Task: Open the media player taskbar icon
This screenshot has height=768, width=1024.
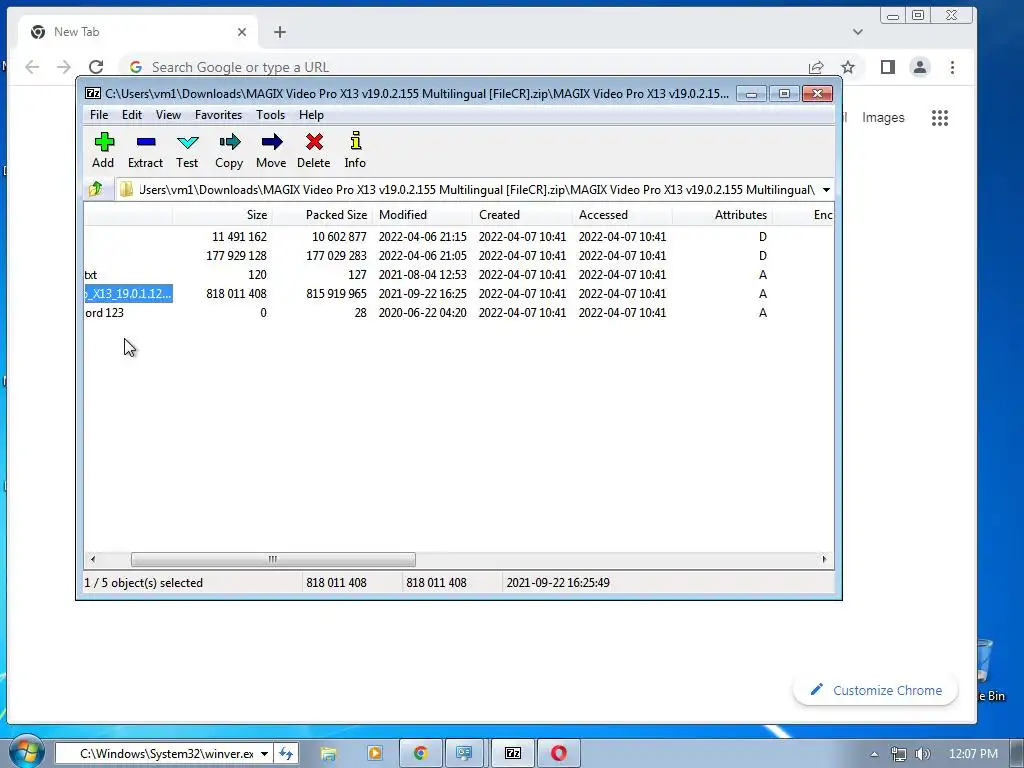Action: pyautogui.click(x=375, y=754)
